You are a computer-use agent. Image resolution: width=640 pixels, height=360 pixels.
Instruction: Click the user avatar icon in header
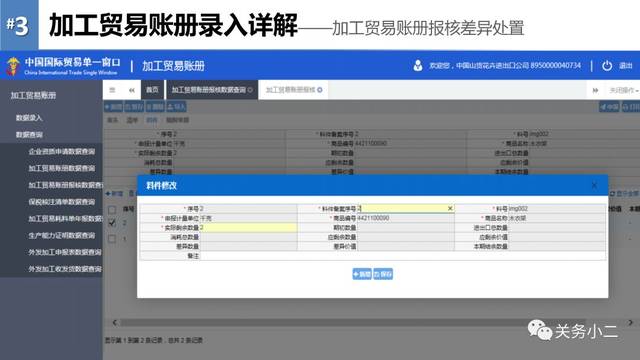(x=418, y=65)
